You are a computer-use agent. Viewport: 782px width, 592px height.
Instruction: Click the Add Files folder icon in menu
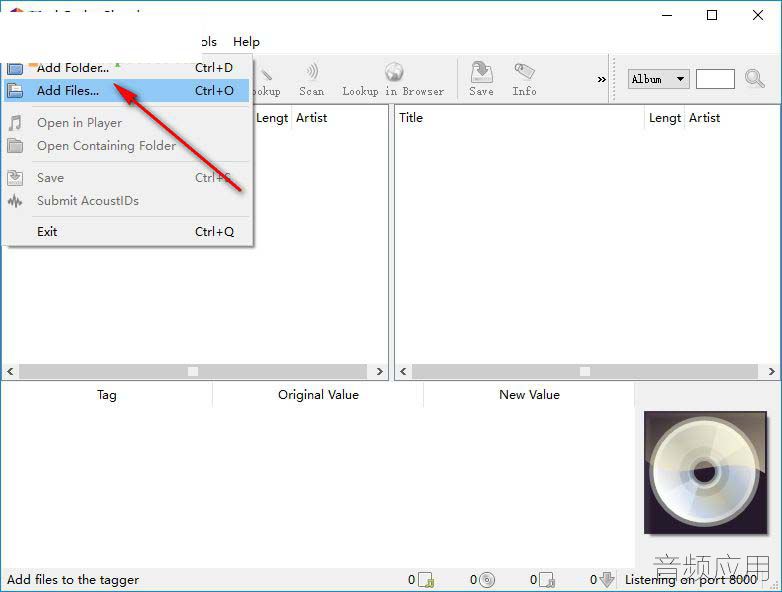pyautogui.click(x=15, y=91)
